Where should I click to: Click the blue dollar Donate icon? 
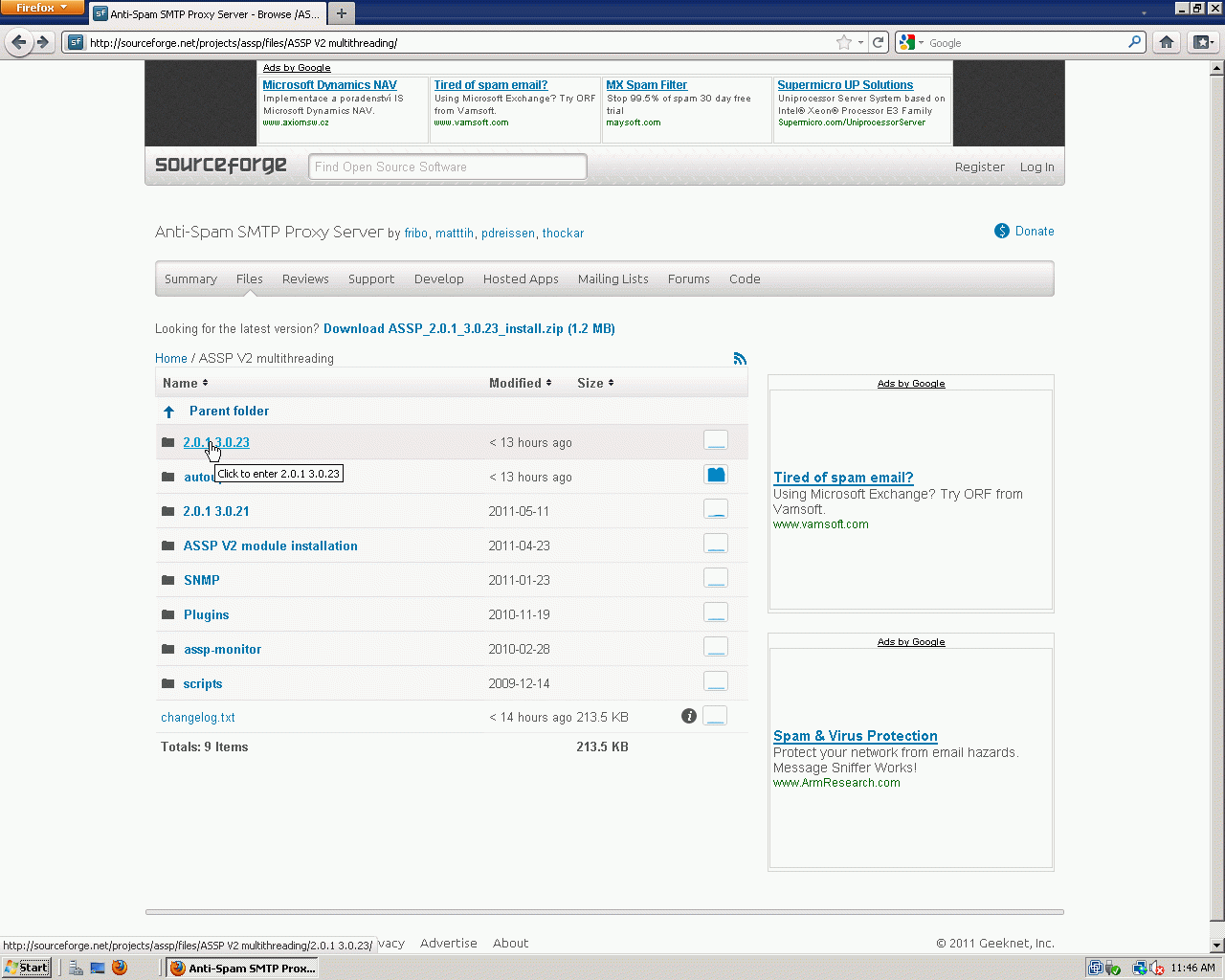pos(1002,231)
